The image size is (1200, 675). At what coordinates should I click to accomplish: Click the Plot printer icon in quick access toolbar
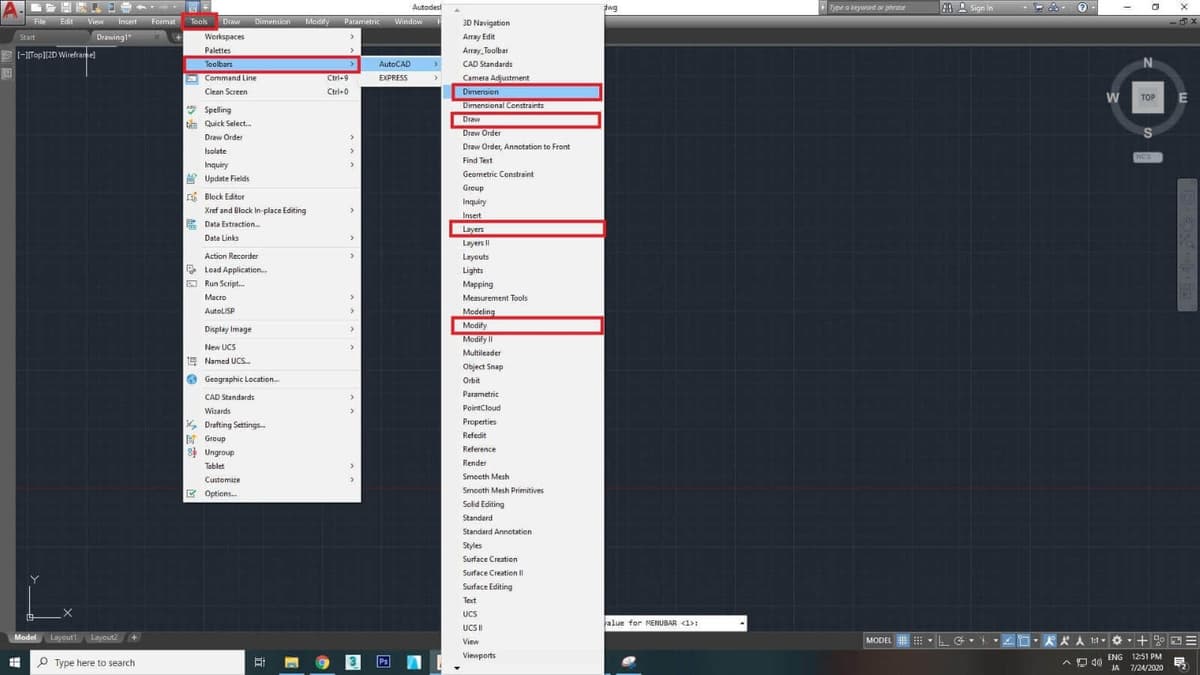coord(126,7)
